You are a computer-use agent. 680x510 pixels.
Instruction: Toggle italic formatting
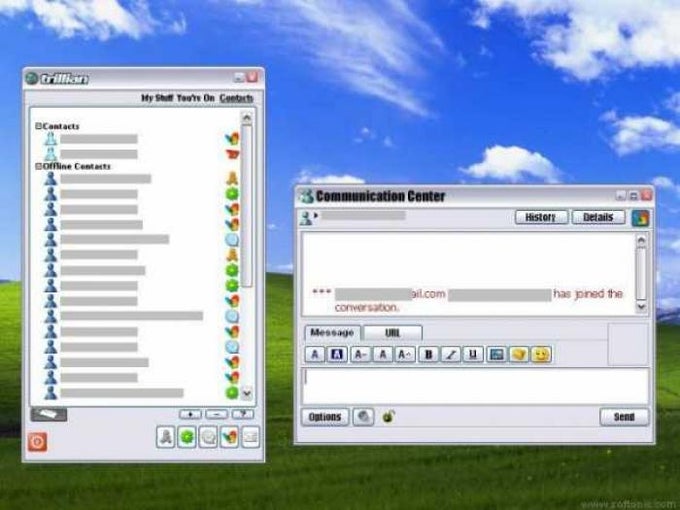click(451, 354)
